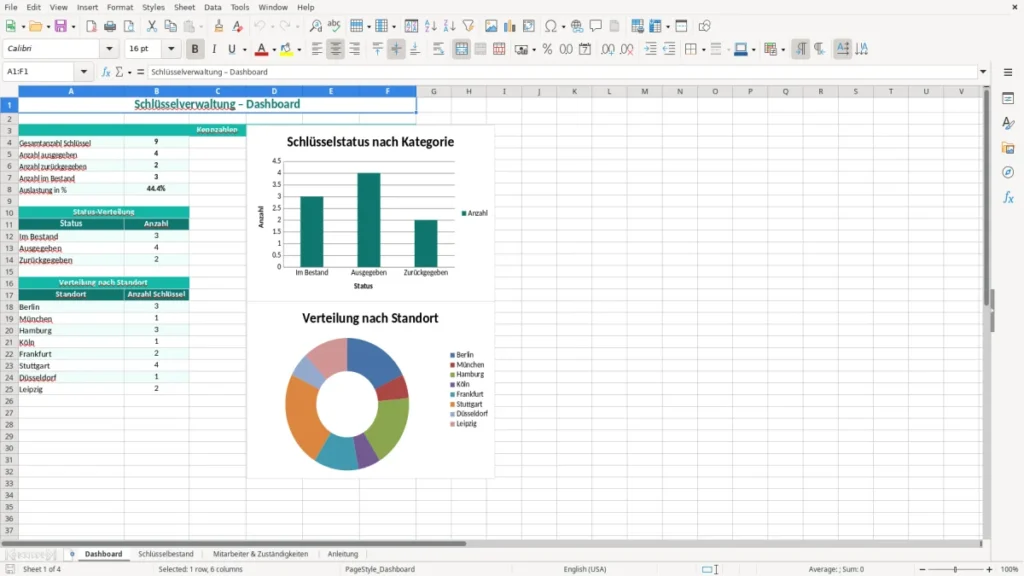Switch to Mitarbeiter & Zuständigkeiten sheet tab

pos(261,554)
